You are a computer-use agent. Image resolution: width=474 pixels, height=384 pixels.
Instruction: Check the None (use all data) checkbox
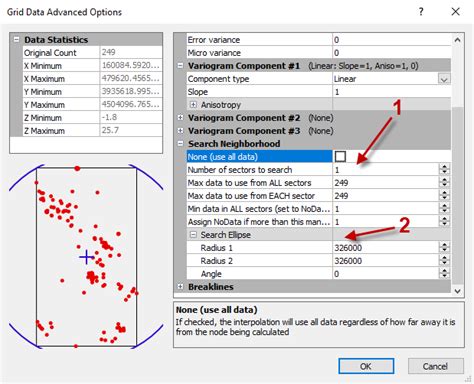pyautogui.click(x=340, y=156)
